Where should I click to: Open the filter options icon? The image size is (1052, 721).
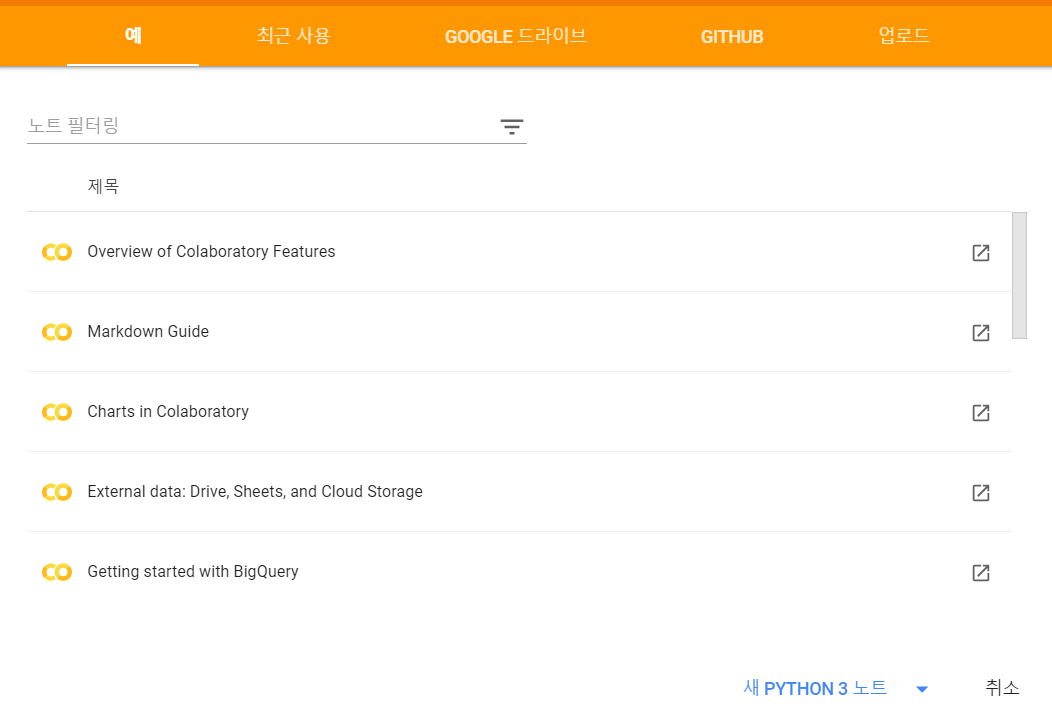pos(511,127)
